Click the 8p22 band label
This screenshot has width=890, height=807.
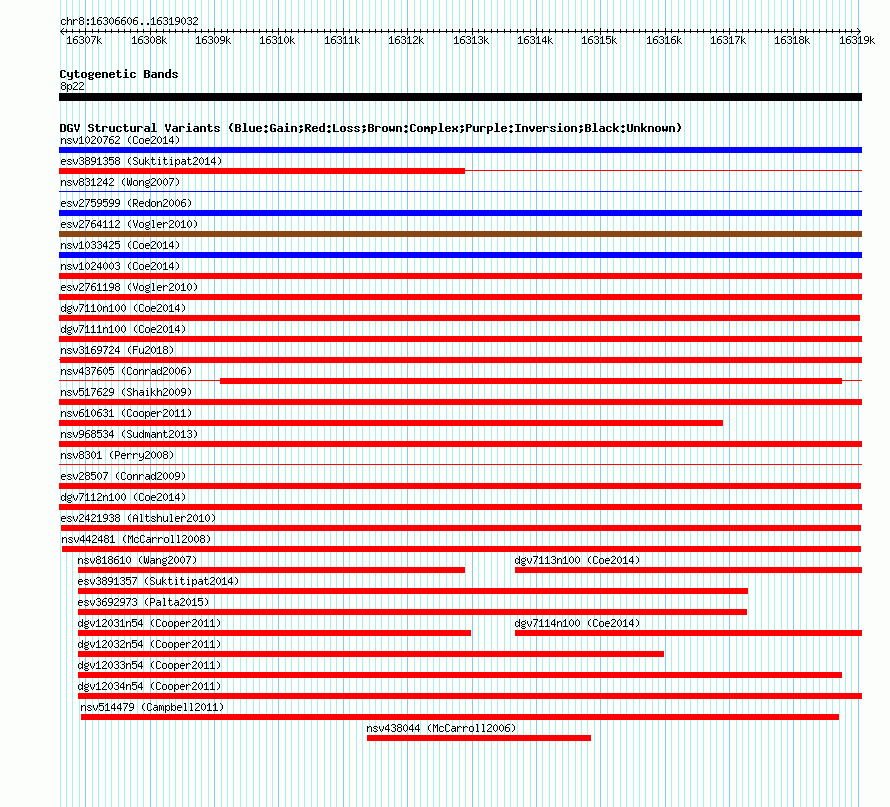coord(72,86)
